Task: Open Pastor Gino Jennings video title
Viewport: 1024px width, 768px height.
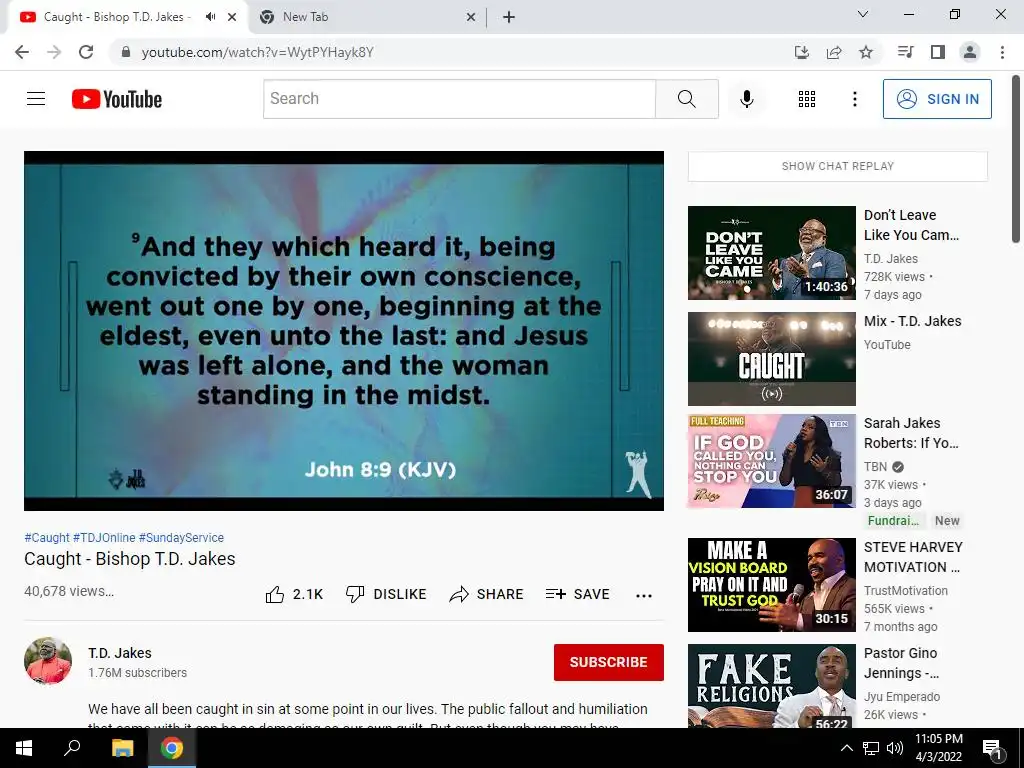Action: tap(901, 663)
